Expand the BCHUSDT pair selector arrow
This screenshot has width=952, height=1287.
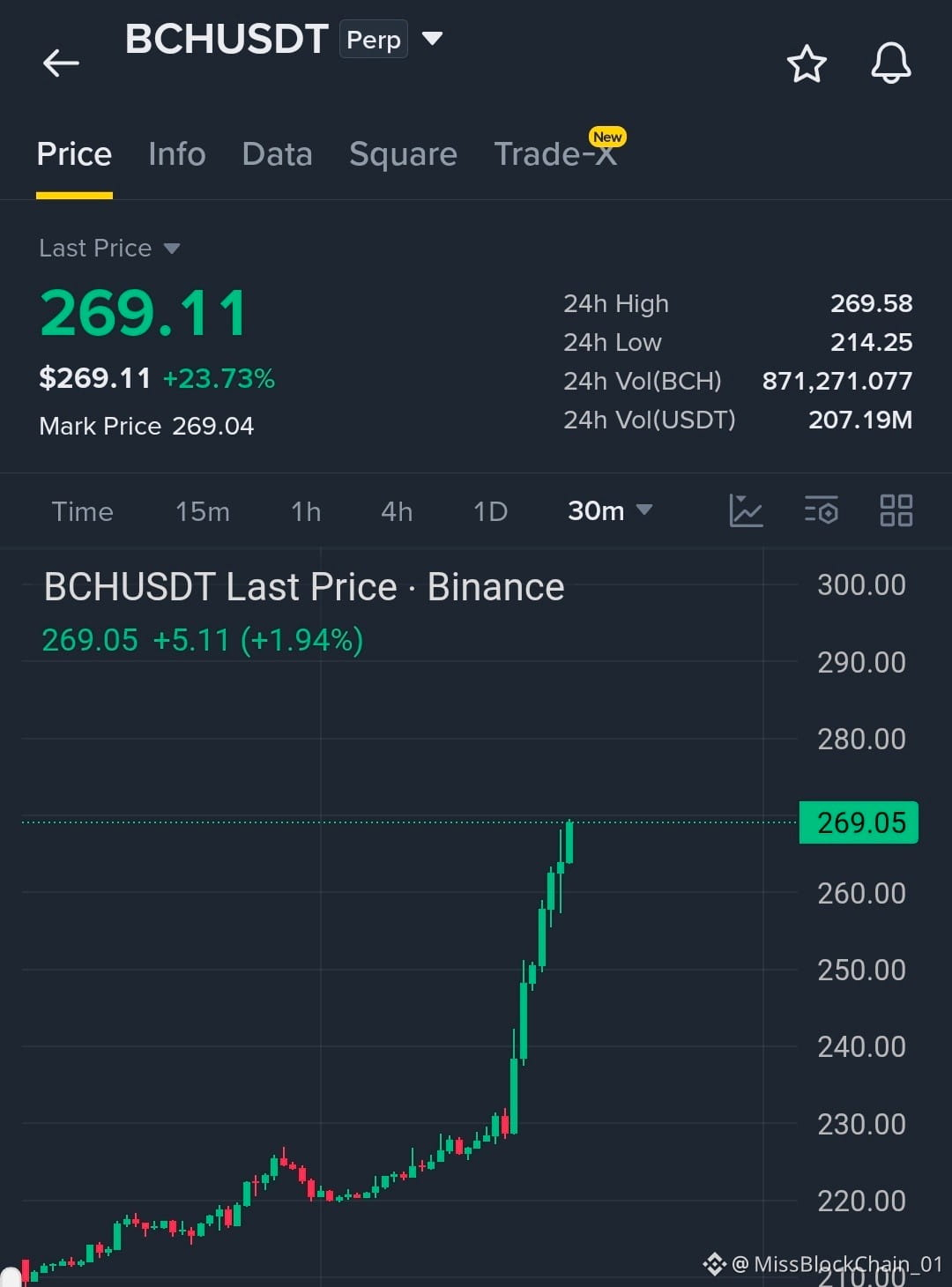click(x=432, y=39)
